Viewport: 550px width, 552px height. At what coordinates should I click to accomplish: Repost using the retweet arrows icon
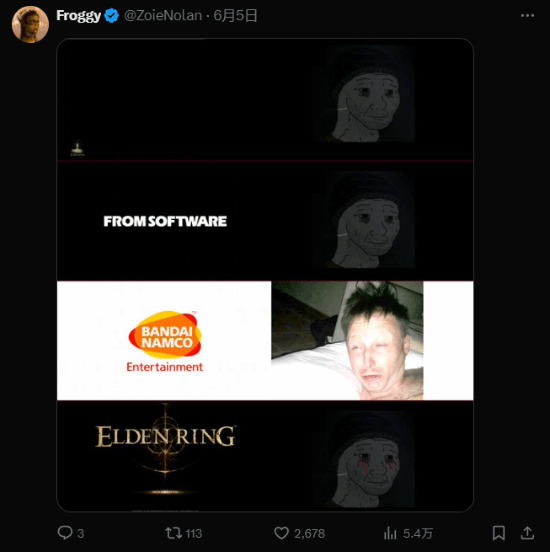(174, 533)
